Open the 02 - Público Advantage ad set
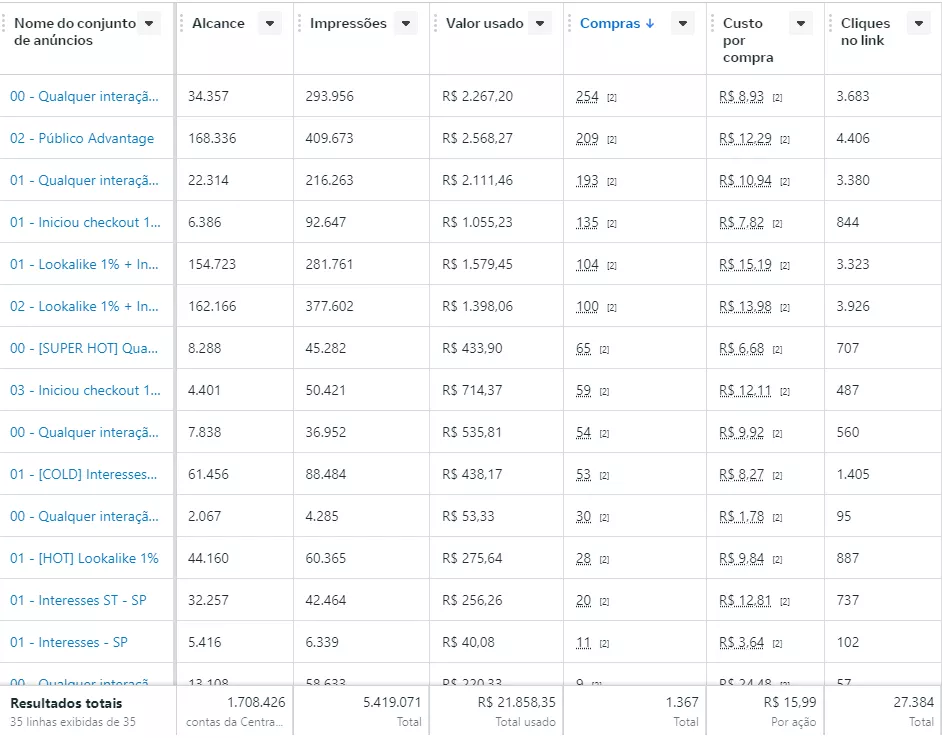 (x=82, y=139)
